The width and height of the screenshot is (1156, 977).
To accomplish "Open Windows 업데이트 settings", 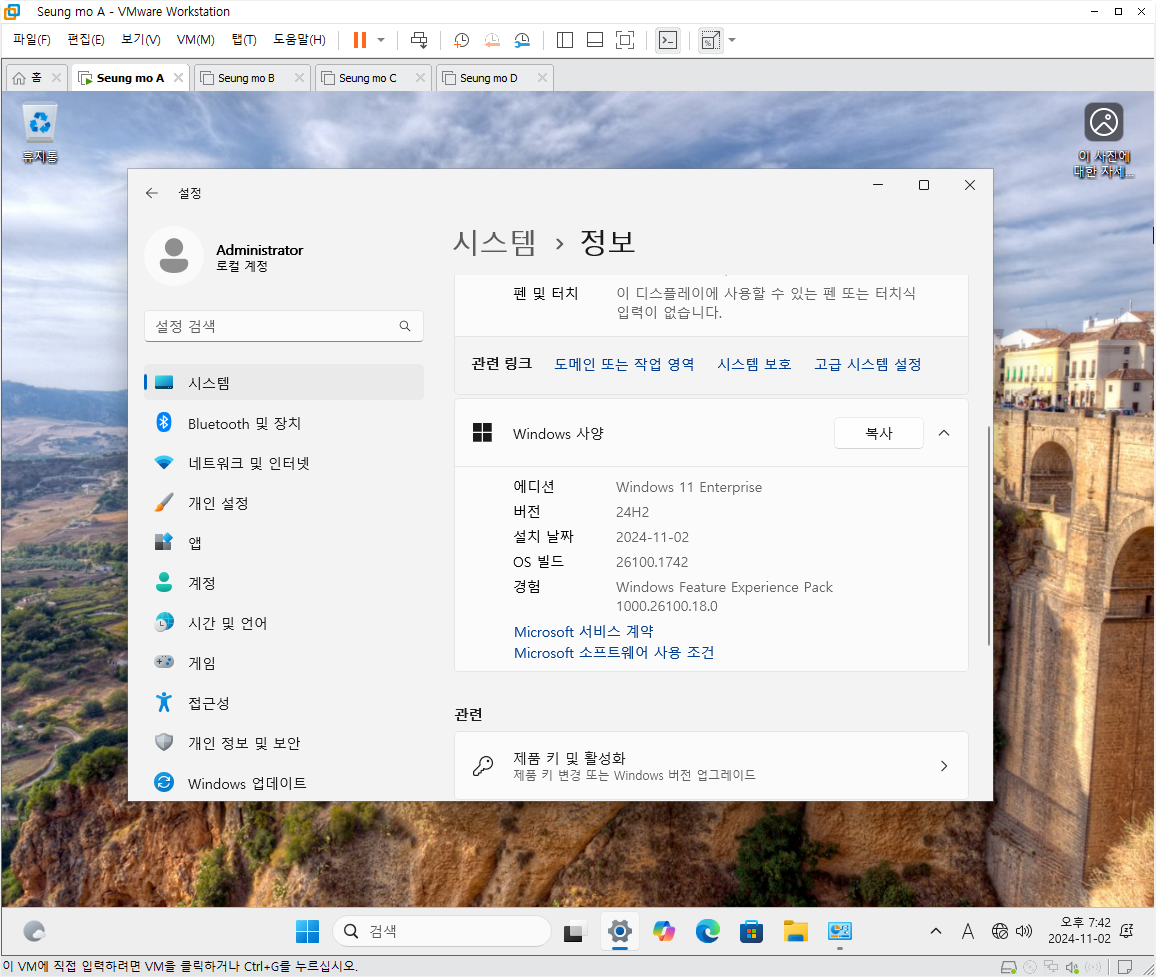I will click(284, 783).
